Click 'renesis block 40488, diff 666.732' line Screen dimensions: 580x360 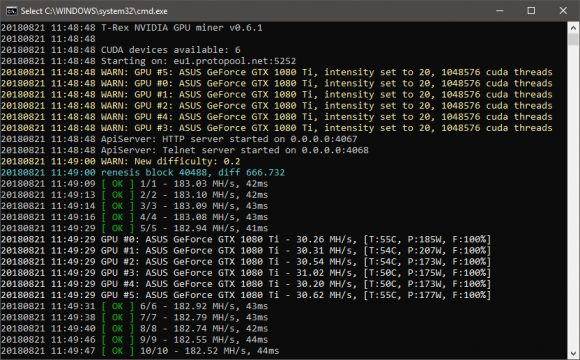point(143,172)
